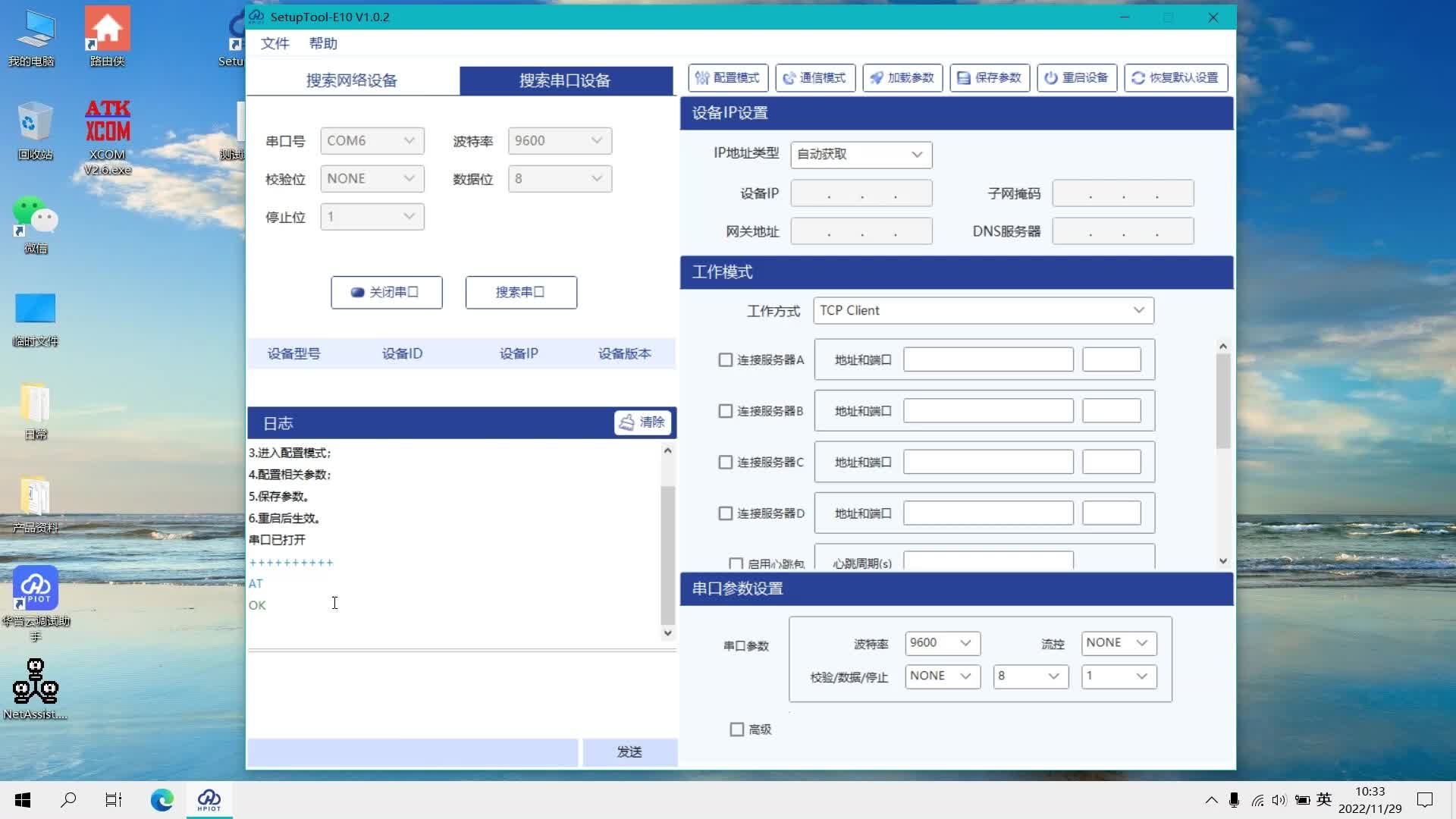Viewport: 1456px width, 819px height.
Task: Click the 加载参数 toolbar button
Action: tap(902, 77)
